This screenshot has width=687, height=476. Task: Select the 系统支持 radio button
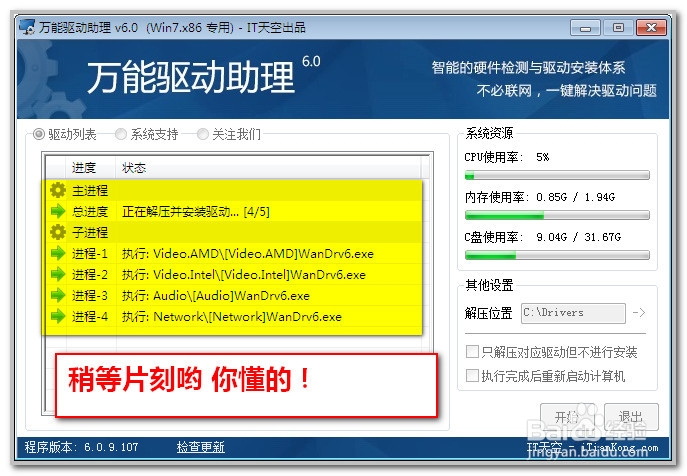120,134
